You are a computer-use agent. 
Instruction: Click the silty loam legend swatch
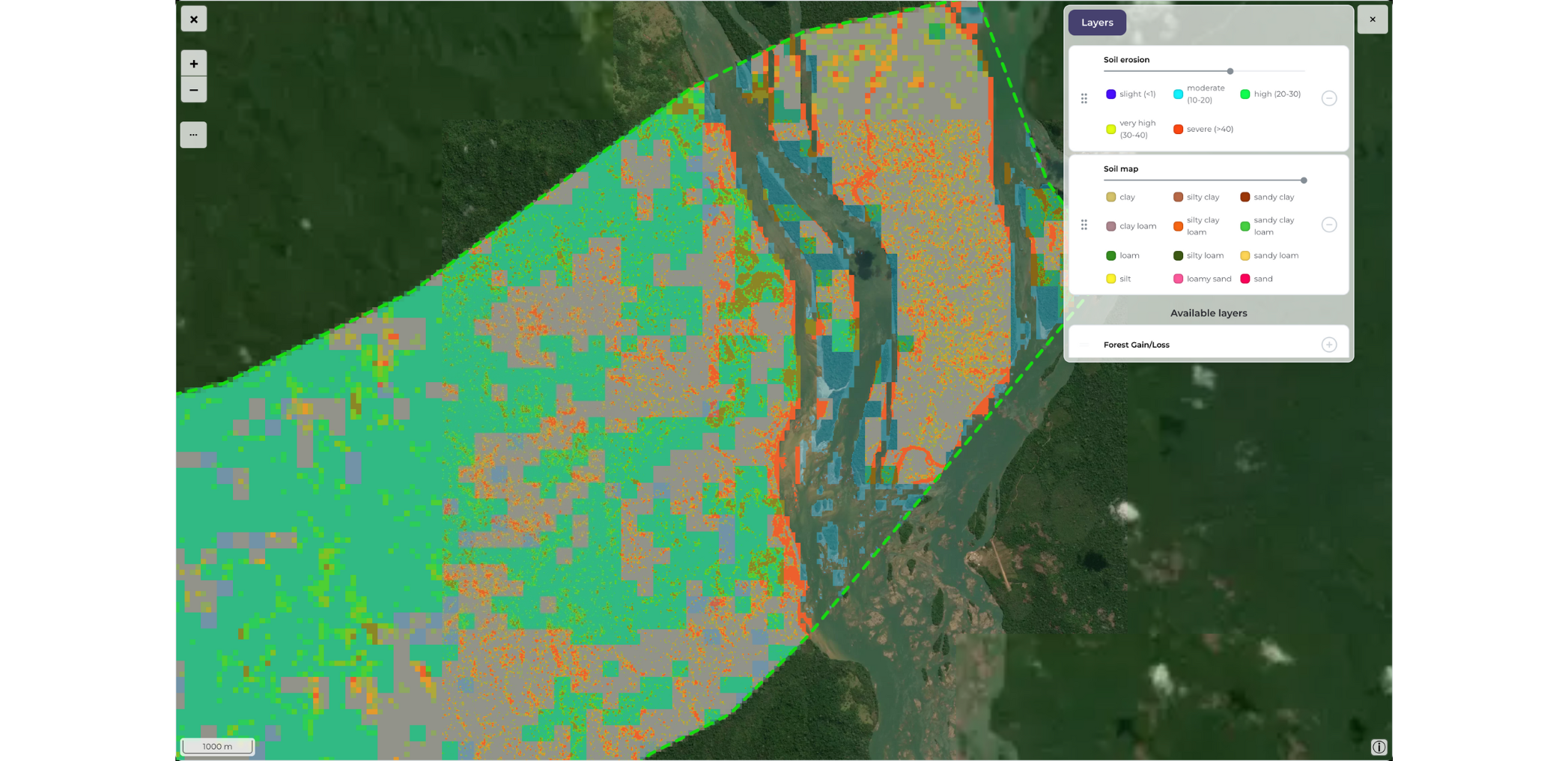[x=1178, y=255]
